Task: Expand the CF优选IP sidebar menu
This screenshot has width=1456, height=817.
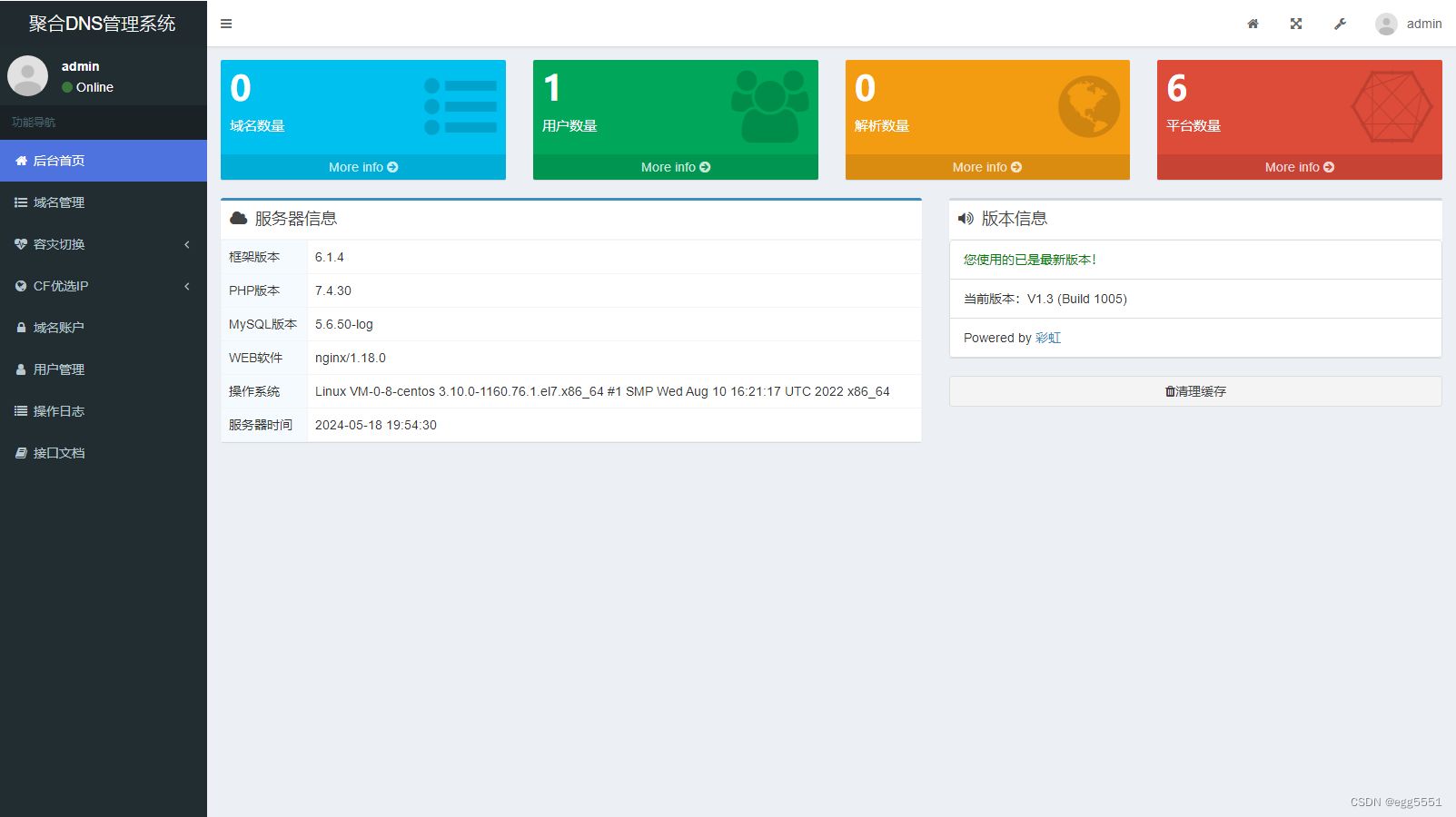Action: tap(60, 285)
